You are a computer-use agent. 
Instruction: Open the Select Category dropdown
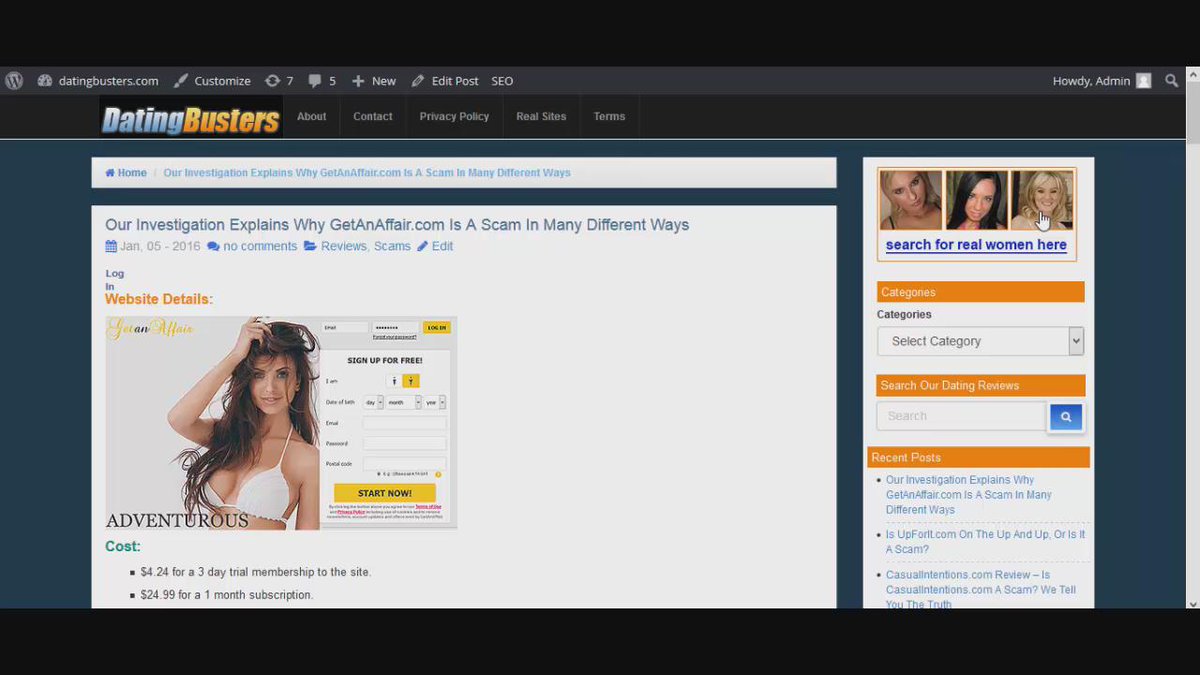coord(980,341)
